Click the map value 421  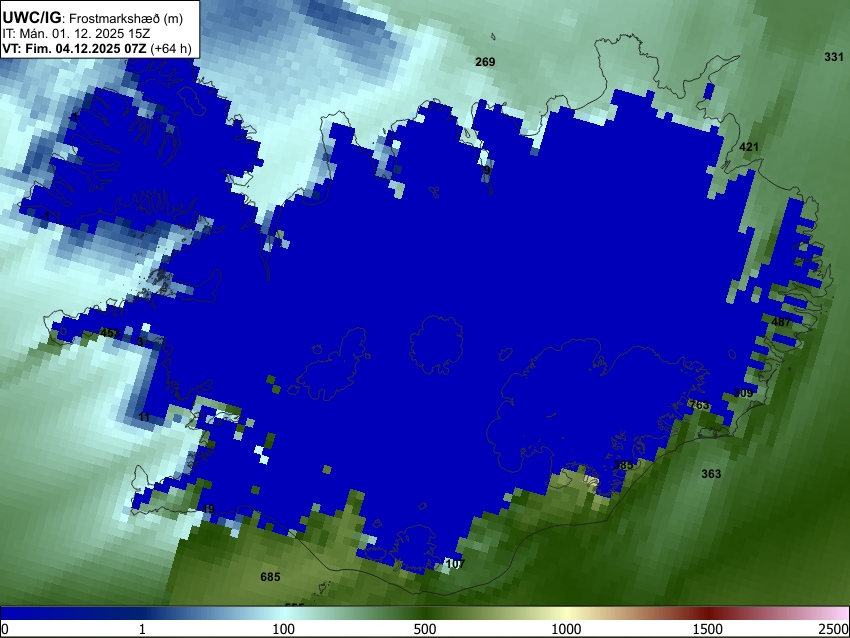[x=749, y=147]
